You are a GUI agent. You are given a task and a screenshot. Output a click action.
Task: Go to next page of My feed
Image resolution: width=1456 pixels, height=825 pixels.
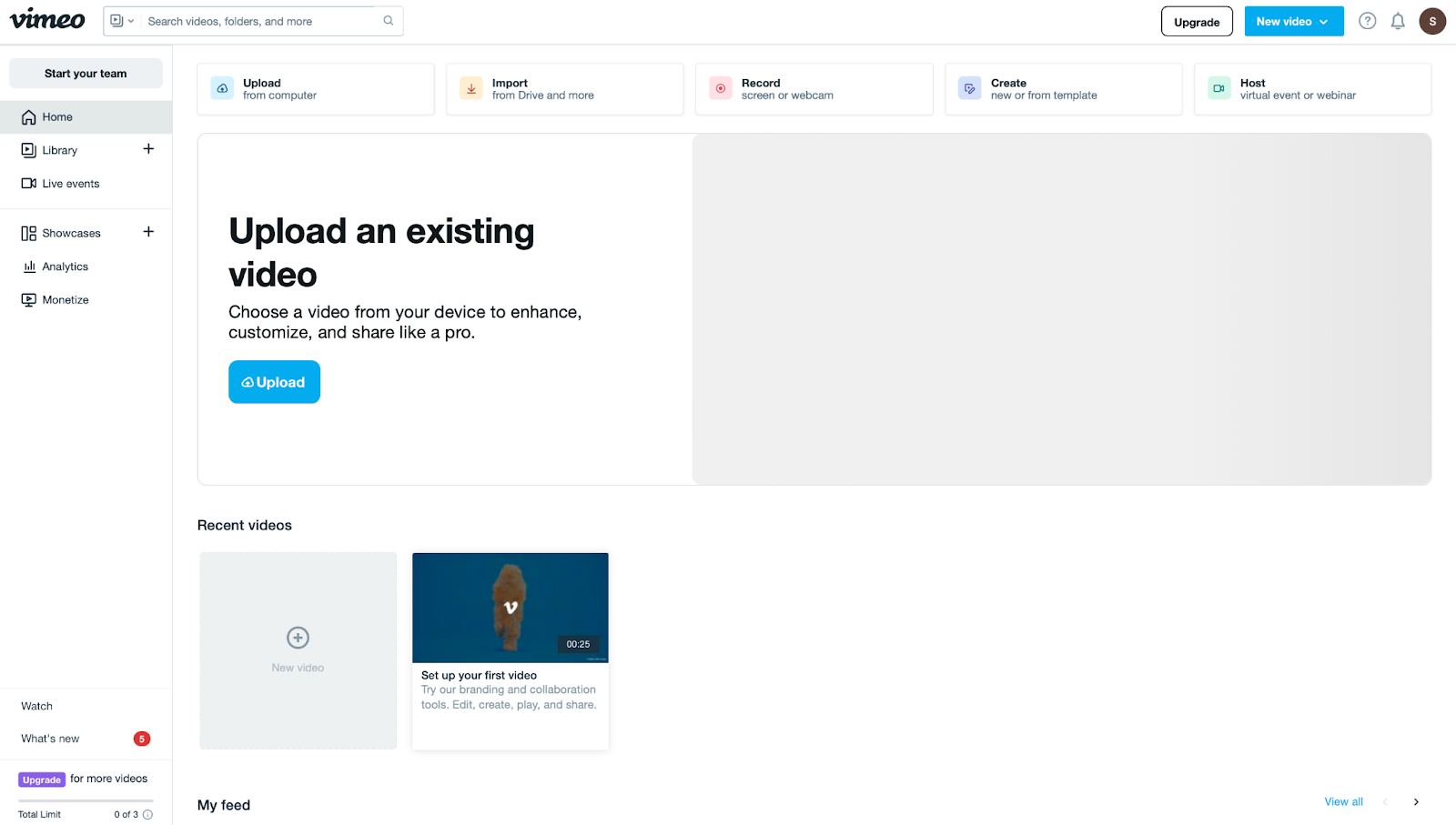(x=1416, y=802)
